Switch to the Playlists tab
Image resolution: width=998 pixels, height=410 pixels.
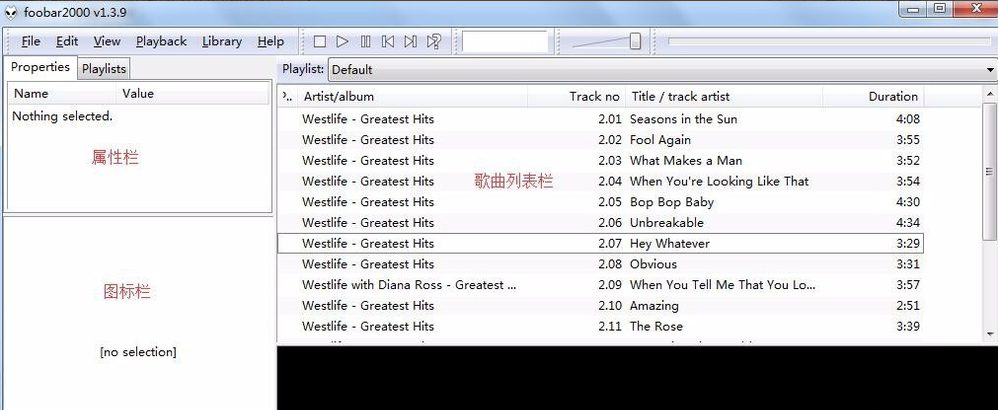click(104, 69)
